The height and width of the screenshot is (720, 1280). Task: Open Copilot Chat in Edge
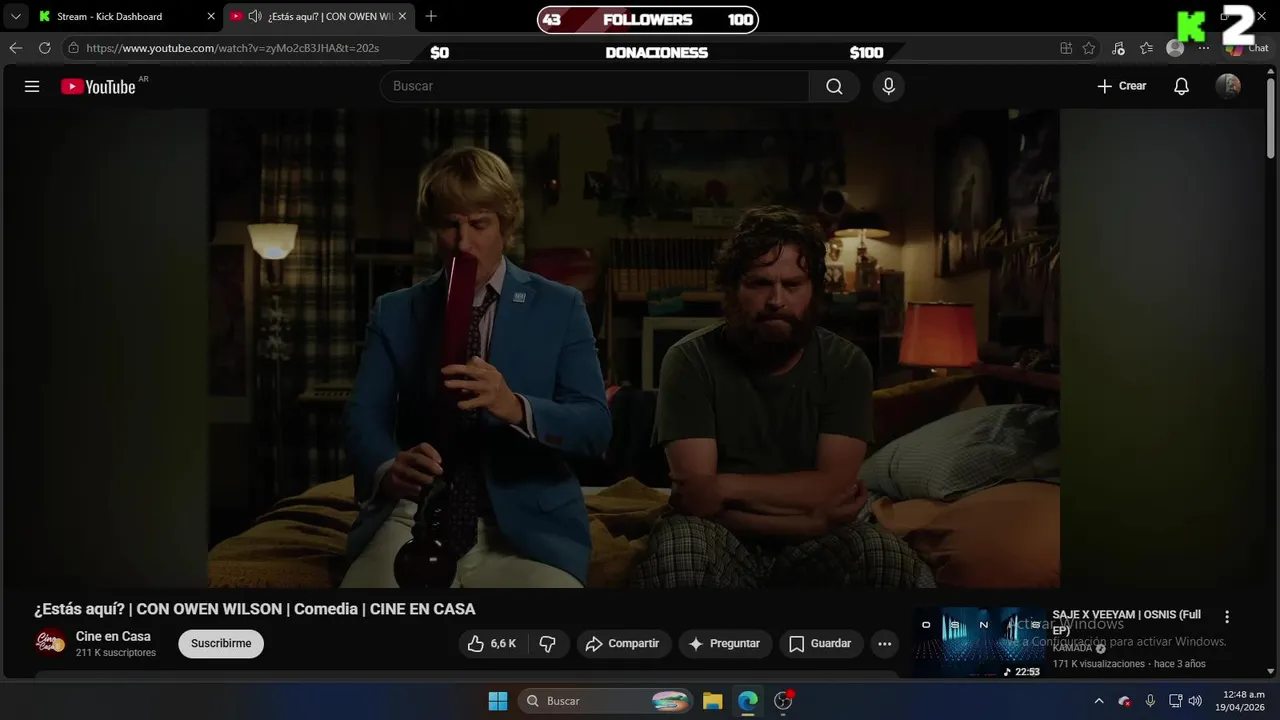tap(1247, 48)
